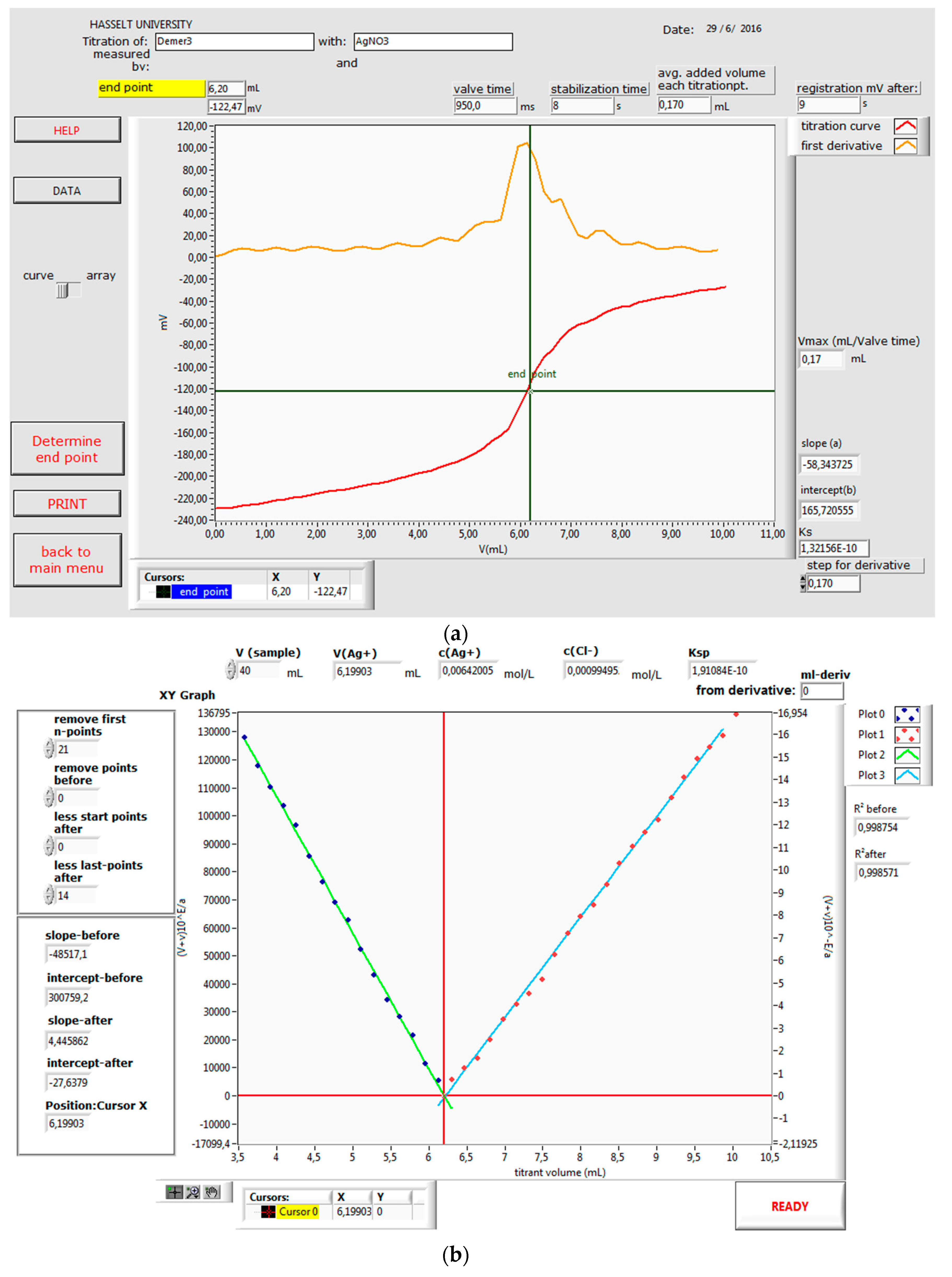Toggle the curve/array switch

68,291
